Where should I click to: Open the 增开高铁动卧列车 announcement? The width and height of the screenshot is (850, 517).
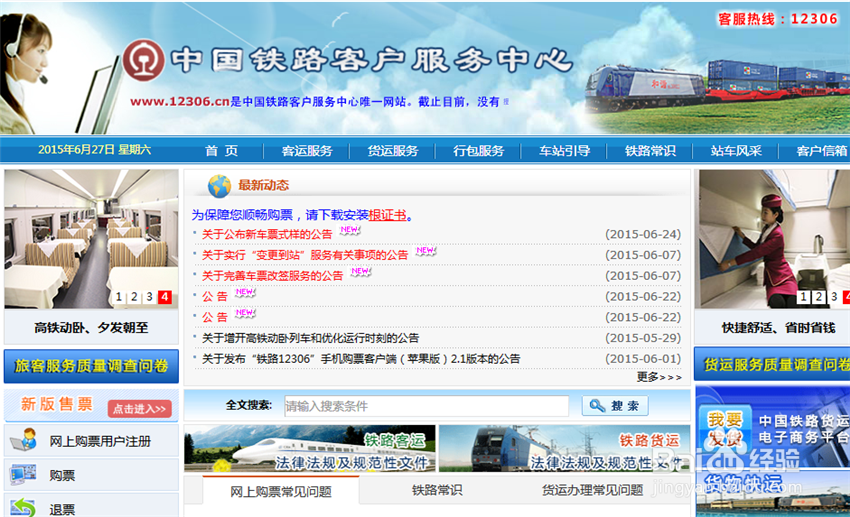[x=310, y=338]
